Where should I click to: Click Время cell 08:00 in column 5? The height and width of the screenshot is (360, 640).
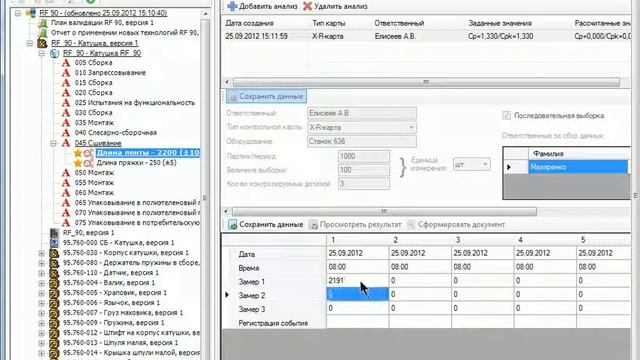[x=603, y=267]
